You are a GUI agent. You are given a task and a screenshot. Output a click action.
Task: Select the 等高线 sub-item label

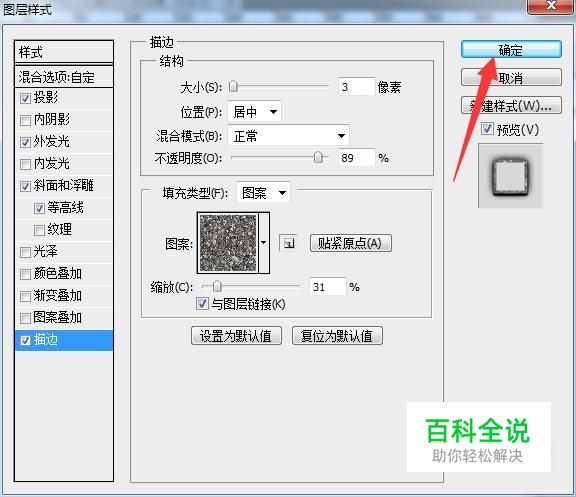[x=65, y=208]
